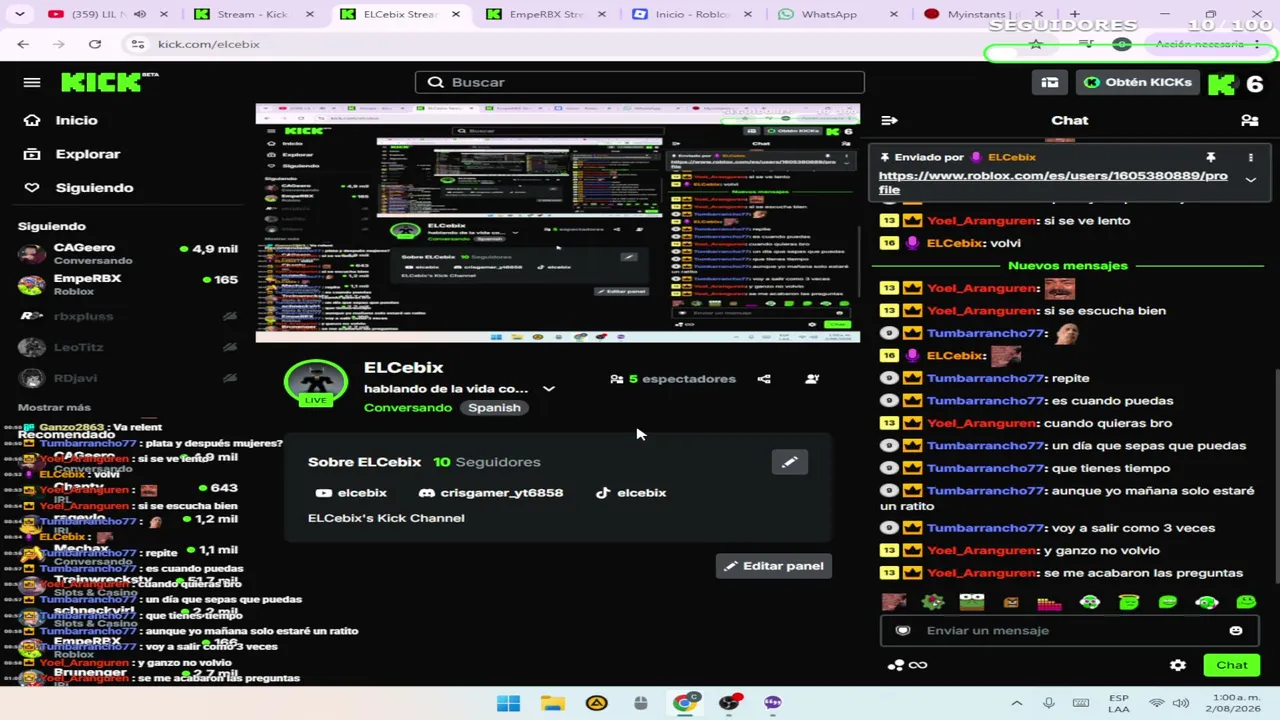Show hidden system tray icons

point(1017,703)
